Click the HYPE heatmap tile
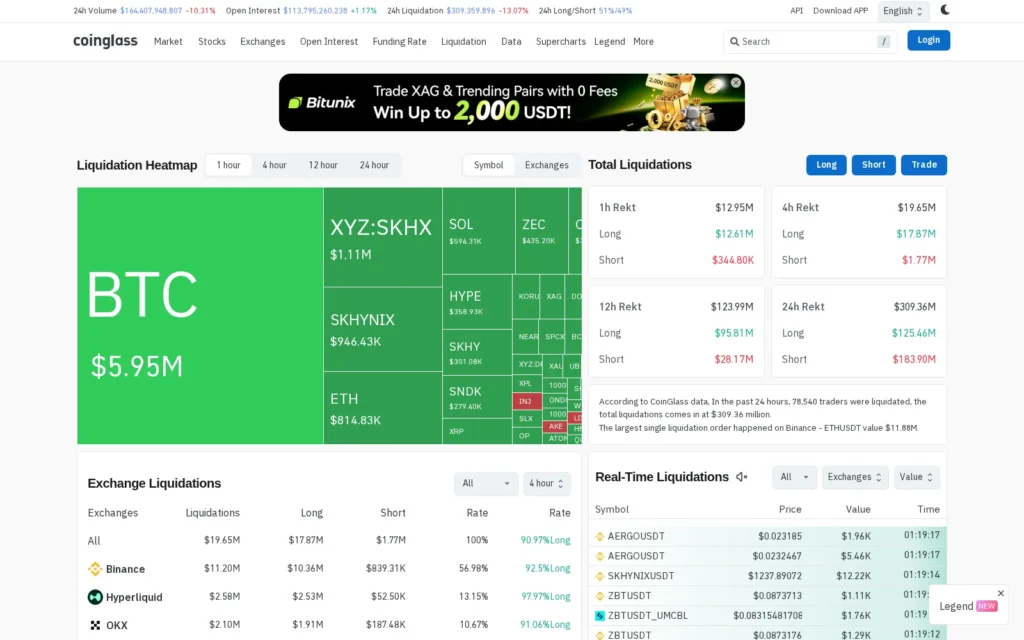 click(x=477, y=302)
